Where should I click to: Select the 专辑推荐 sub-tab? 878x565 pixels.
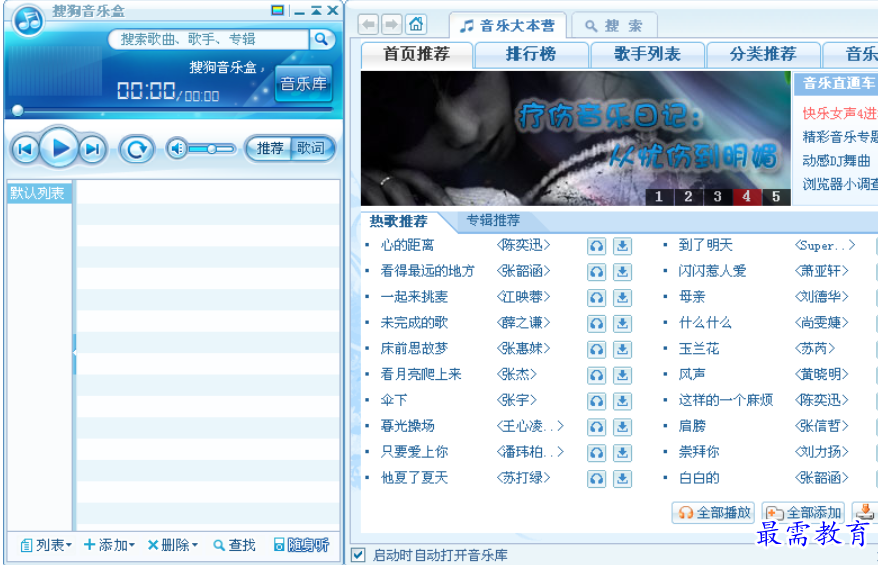(493, 221)
